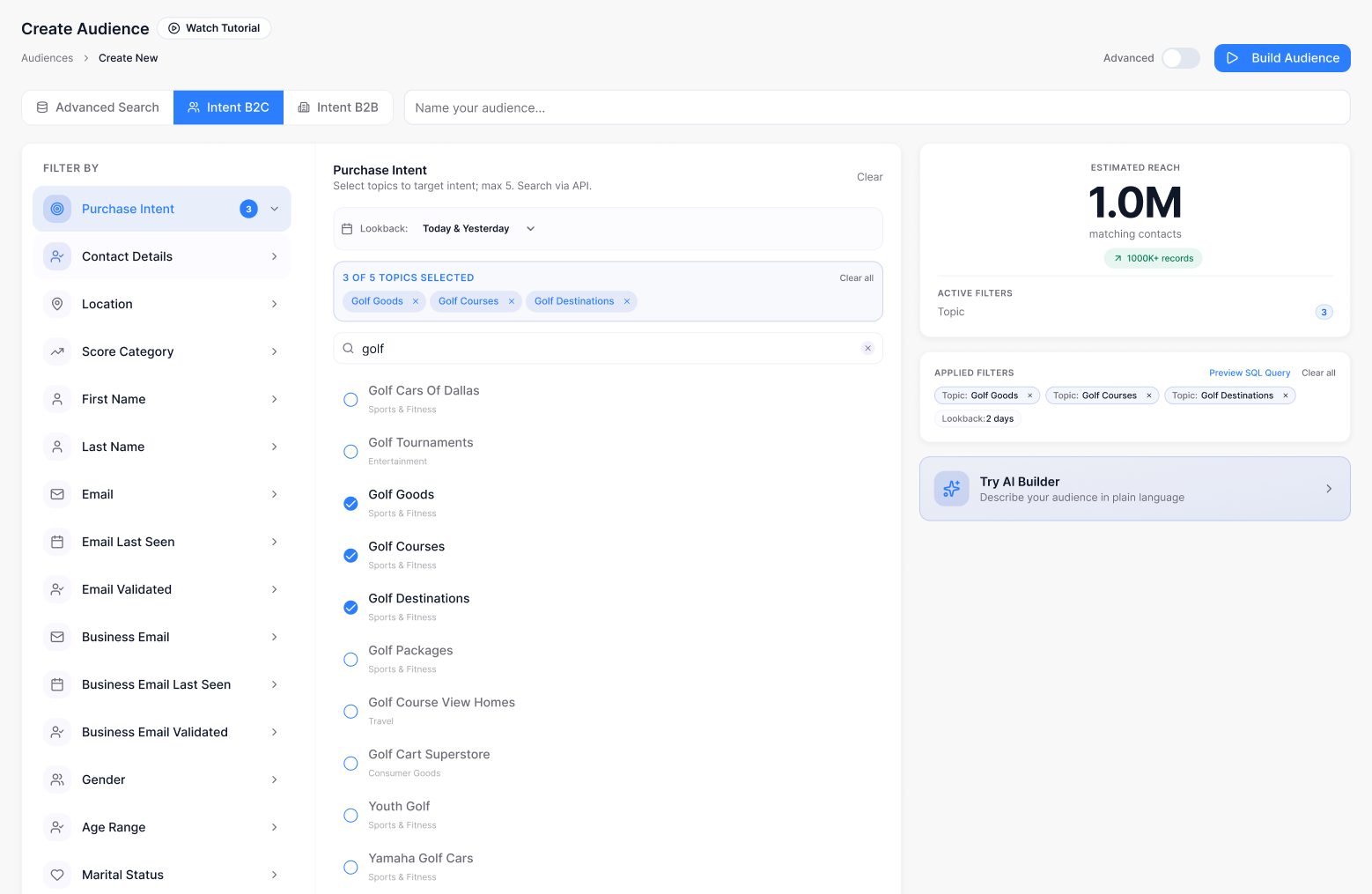Click the AI Builder sparkle icon
The width and height of the screenshot is (1372, 894).
point(952,489)
